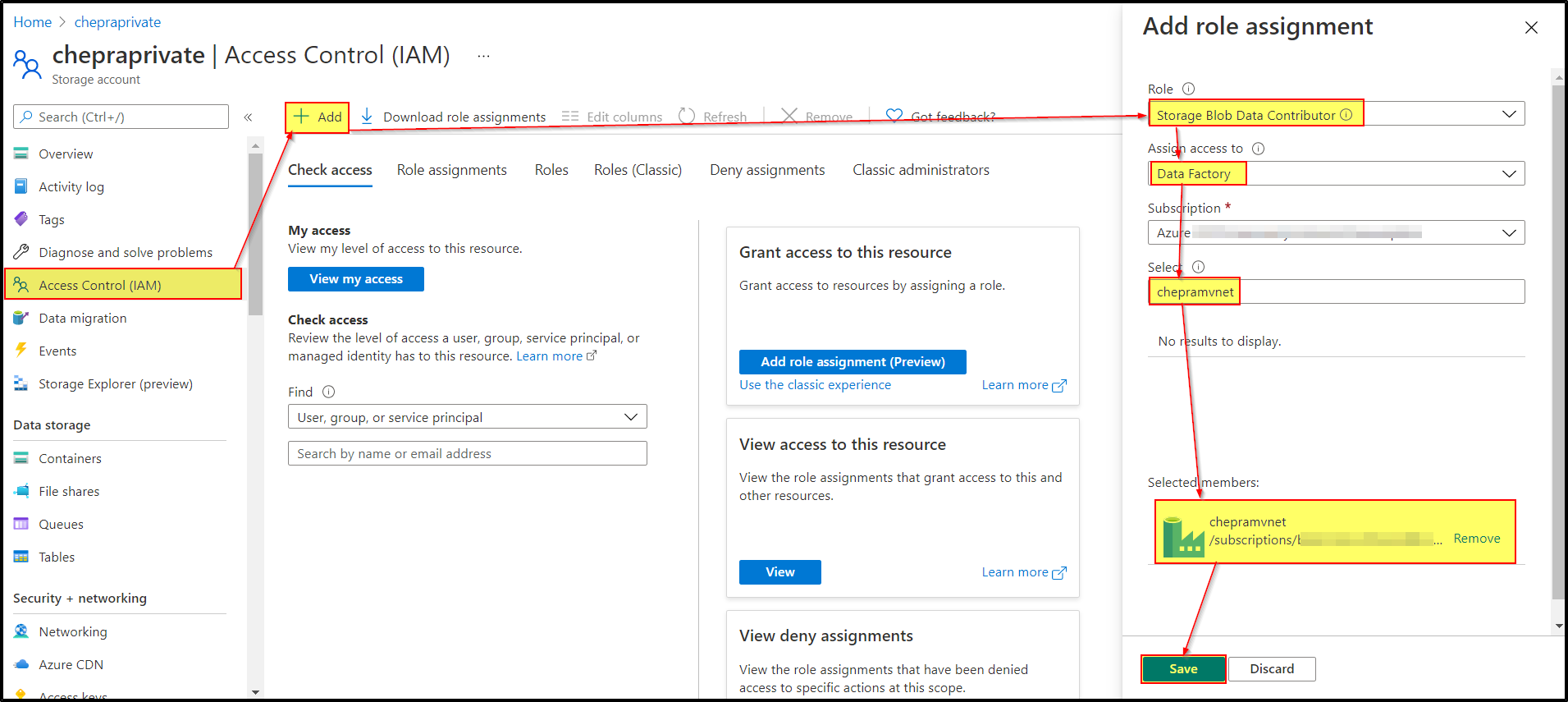Click the Tags icon in sidebar
Image resolution: width=1568 pixels, height=702 pixels.
click(x=21, y=219)
